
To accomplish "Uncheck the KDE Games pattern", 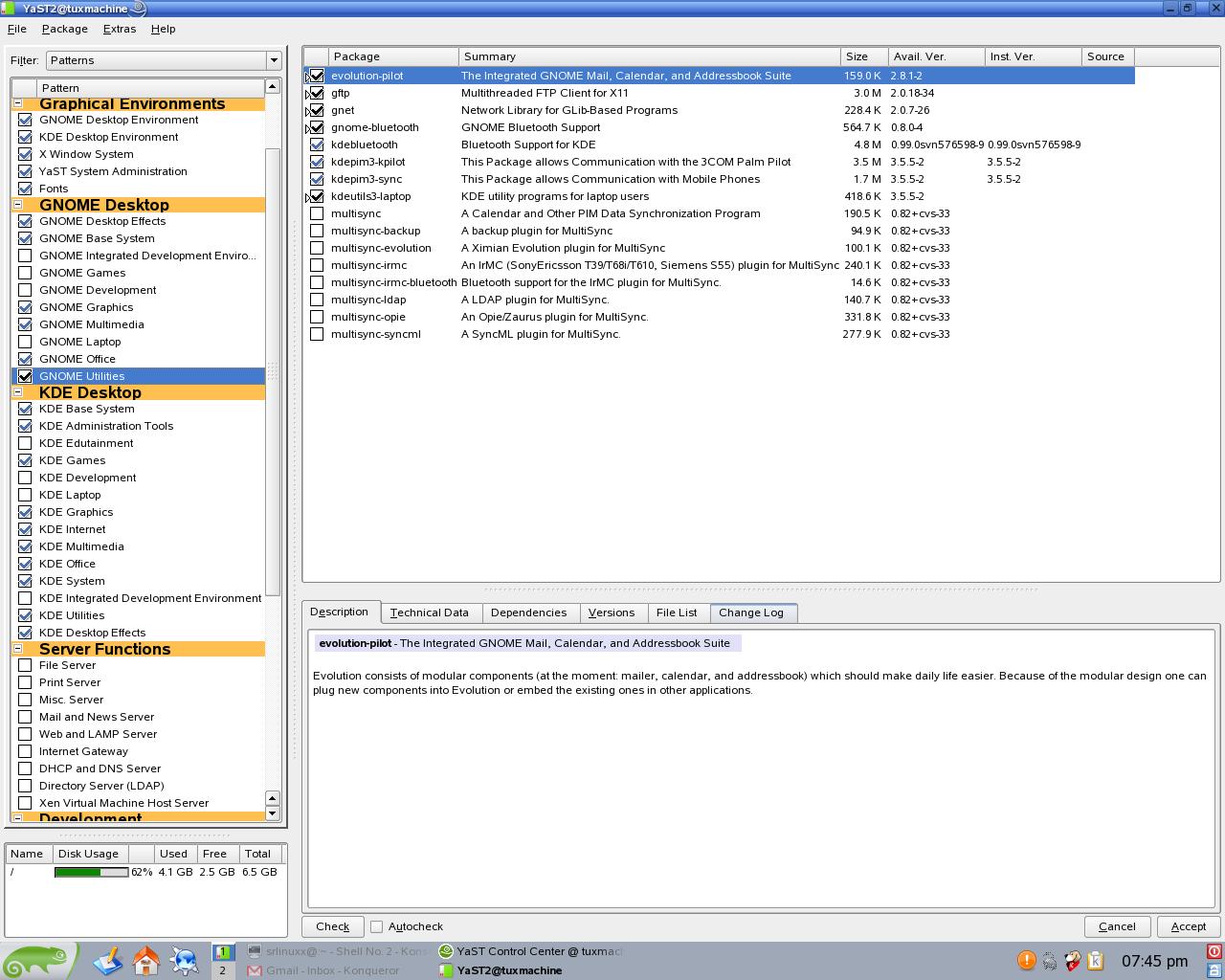I will [25, 460].
